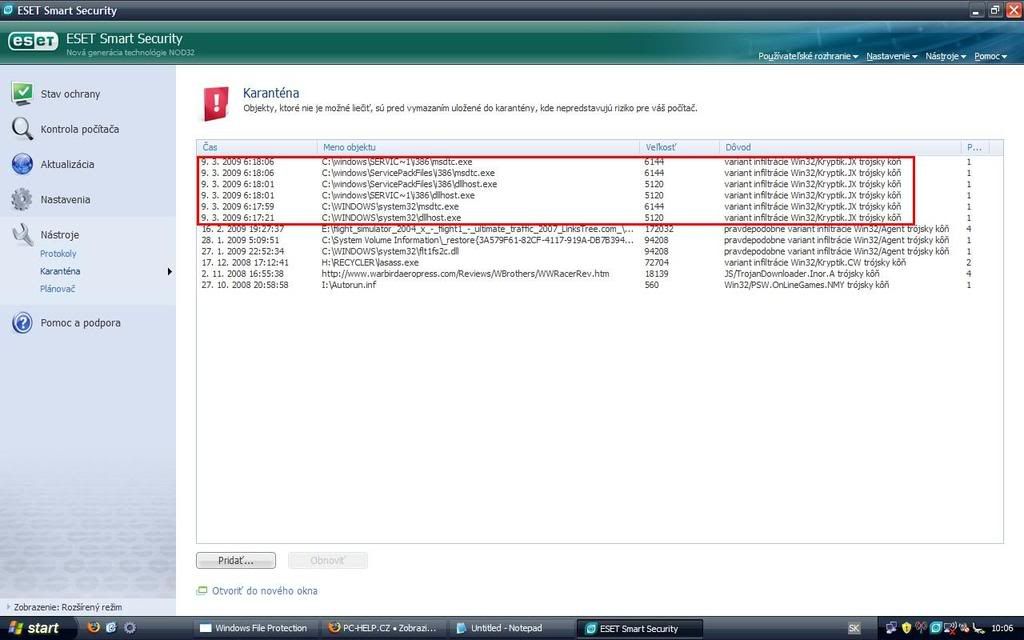Click the gear icon in Quick Launch
The width and height of the screenshot is (1024, 640).
pos(130,628)
